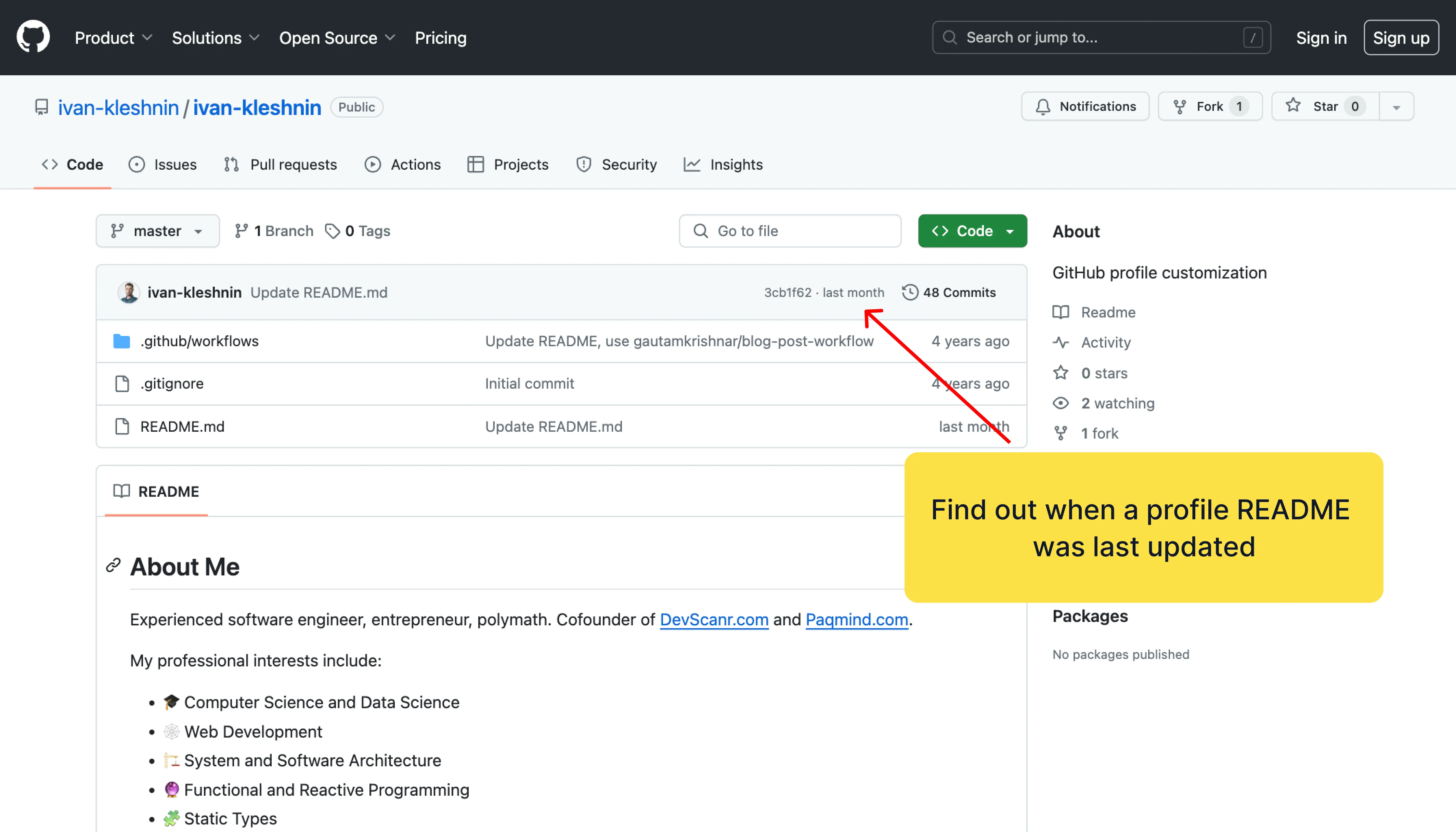Expand the star lists dropdown arrow
The image size is (1456, 832).
1396,107
